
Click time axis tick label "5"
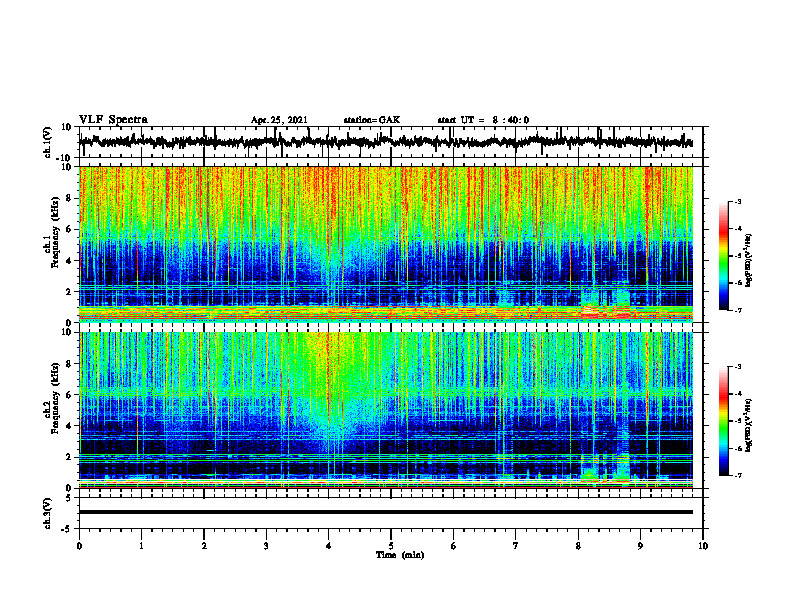tap(391, 546)
